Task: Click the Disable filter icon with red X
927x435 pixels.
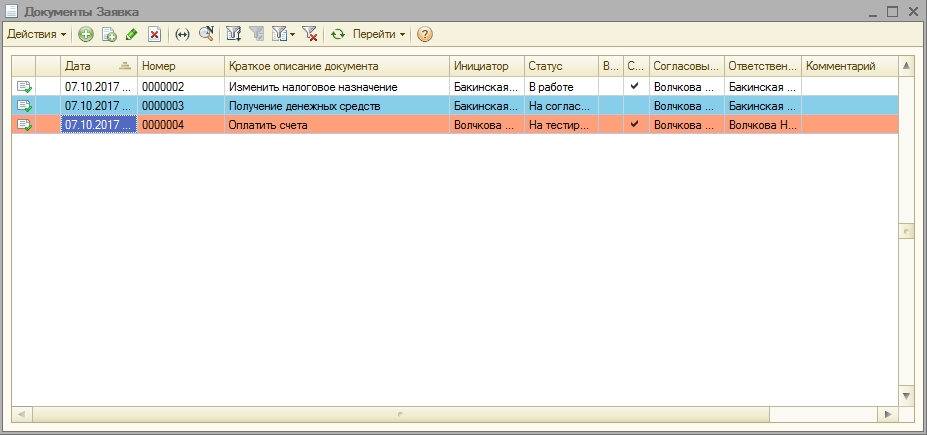Action: (310, 34)
